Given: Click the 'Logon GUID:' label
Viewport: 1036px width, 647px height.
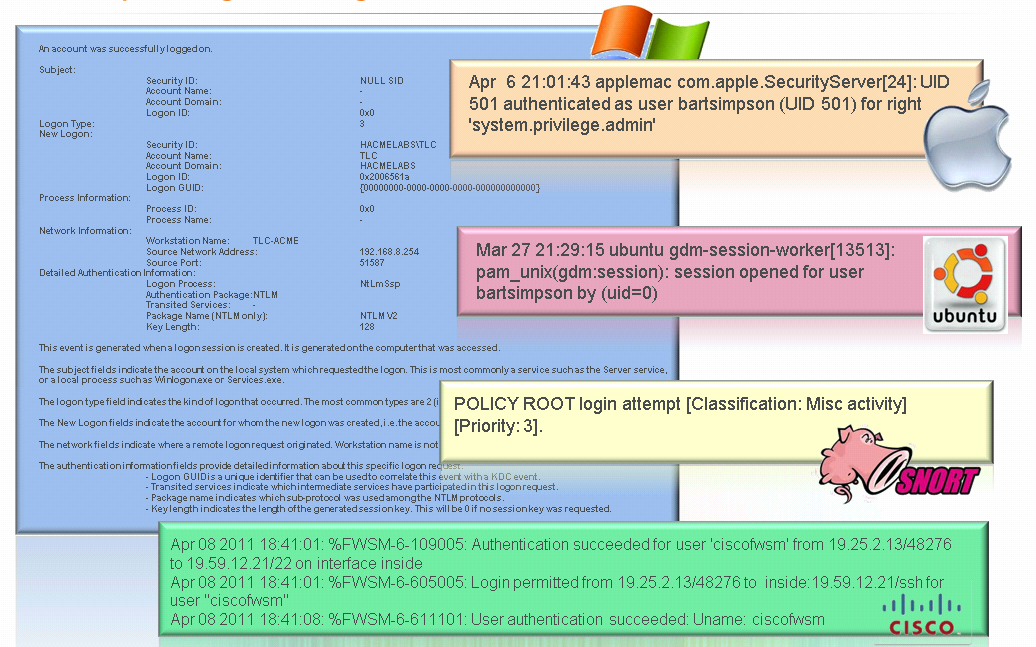Looking at the screenshot, I should point(174,188).
